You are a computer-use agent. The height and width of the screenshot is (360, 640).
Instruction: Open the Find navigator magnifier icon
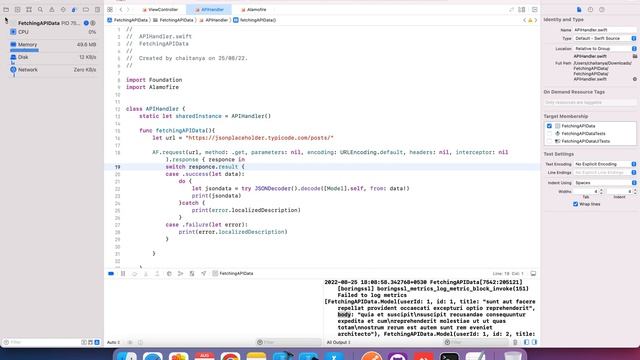click(40, 9)
